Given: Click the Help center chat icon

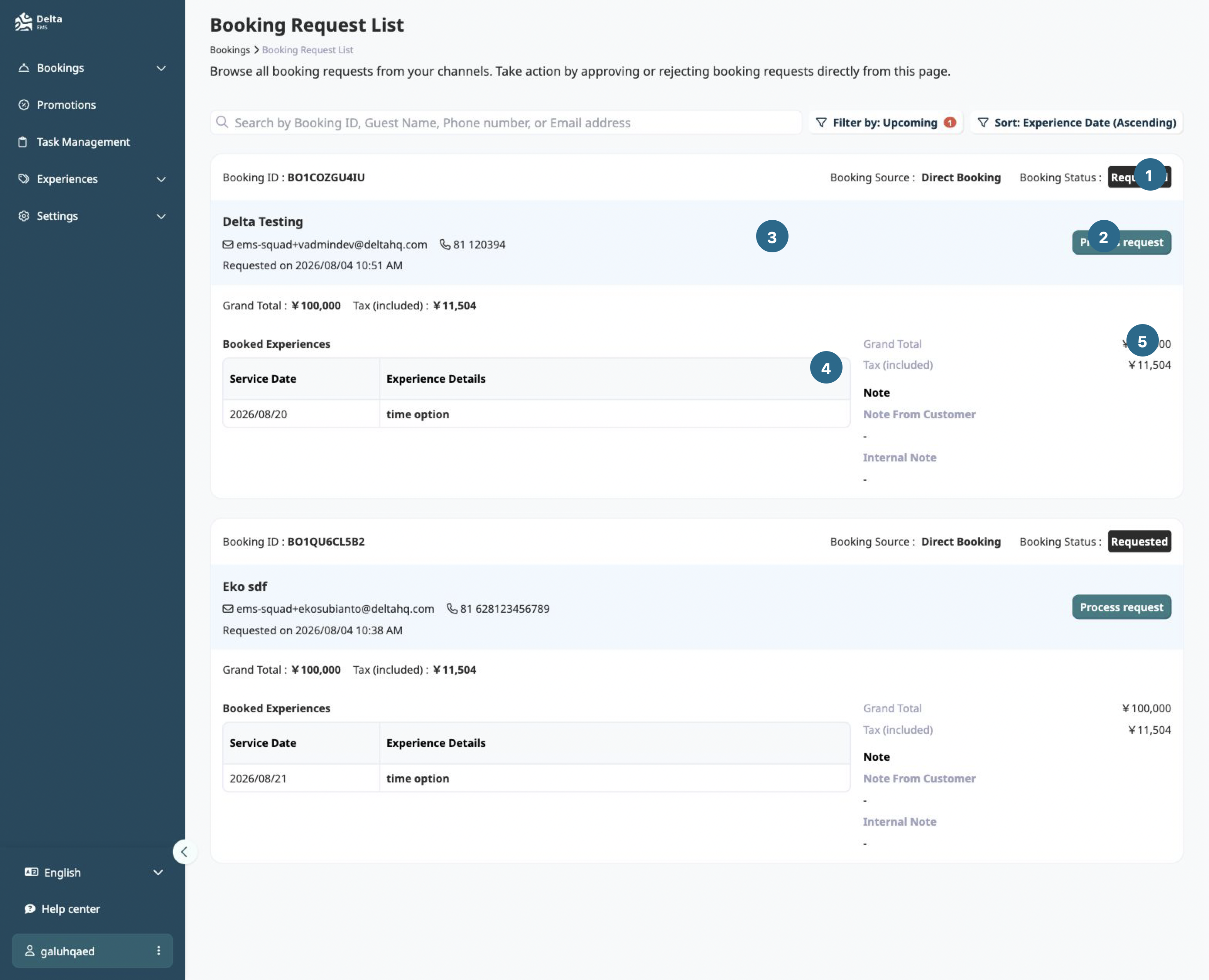Looking at the screenshot, I should point(30,909).
